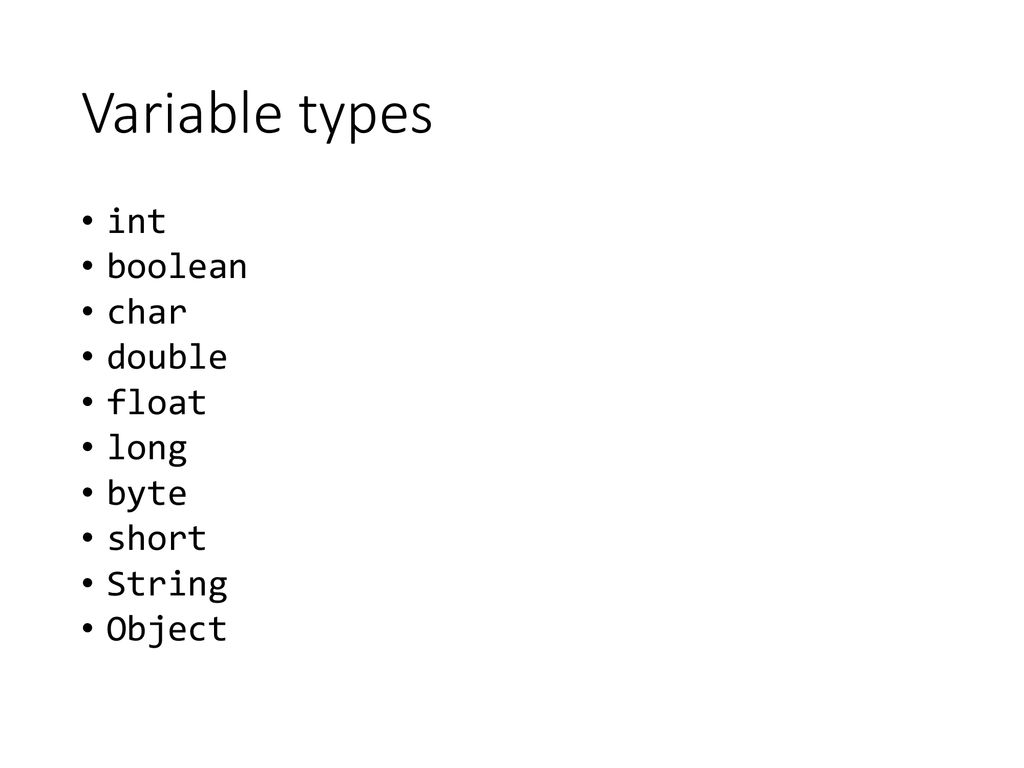The image size is (1024, 768).
Task: Select the "byte" type text
Action: [x=147, y=494]
